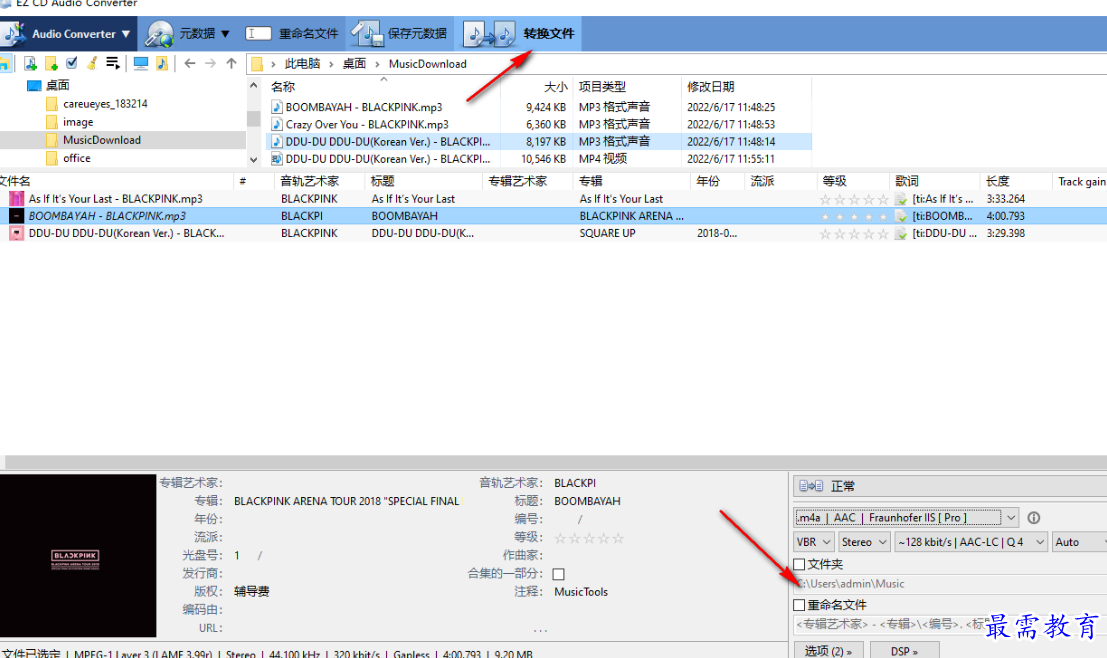Click the 等级 rating column header
Viewport: 1107px width, 658px height.
[853, 181]
